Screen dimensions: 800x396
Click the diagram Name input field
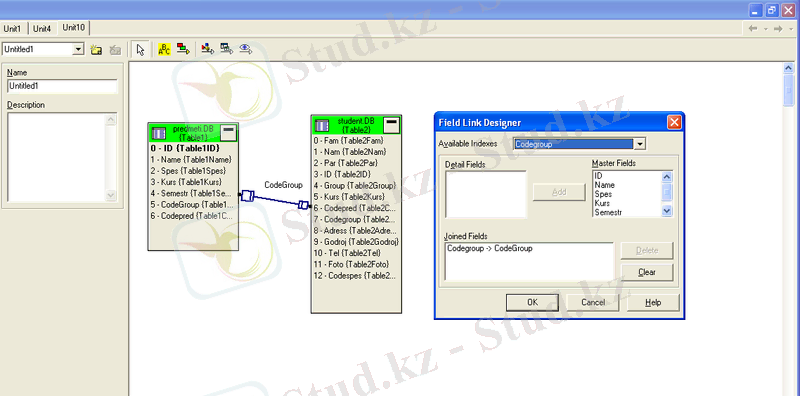[62, 86]
